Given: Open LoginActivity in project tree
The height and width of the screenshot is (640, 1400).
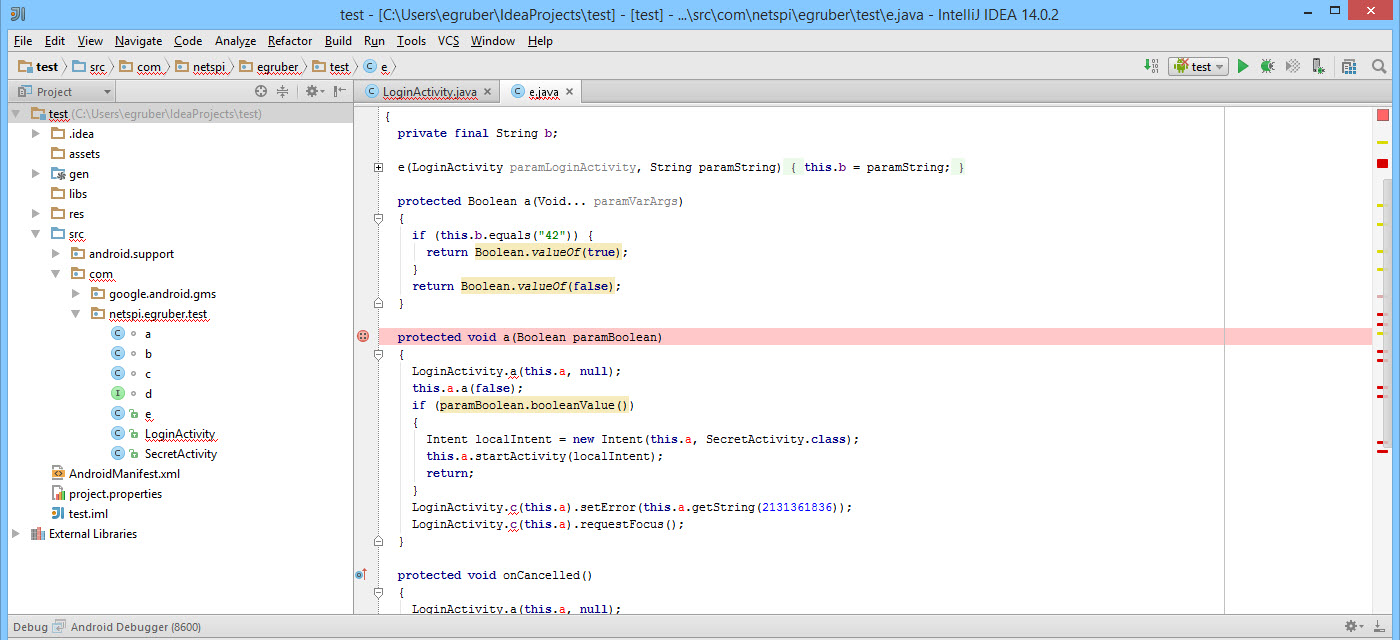Looking at the screenshot, I should pyautogui.click(x=180, y=433).
